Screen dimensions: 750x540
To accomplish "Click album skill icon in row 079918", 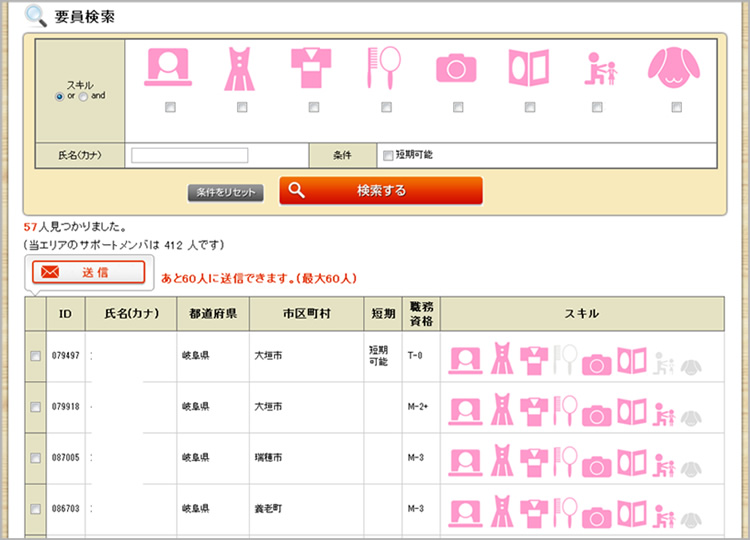I will click(x=632, y=411).
